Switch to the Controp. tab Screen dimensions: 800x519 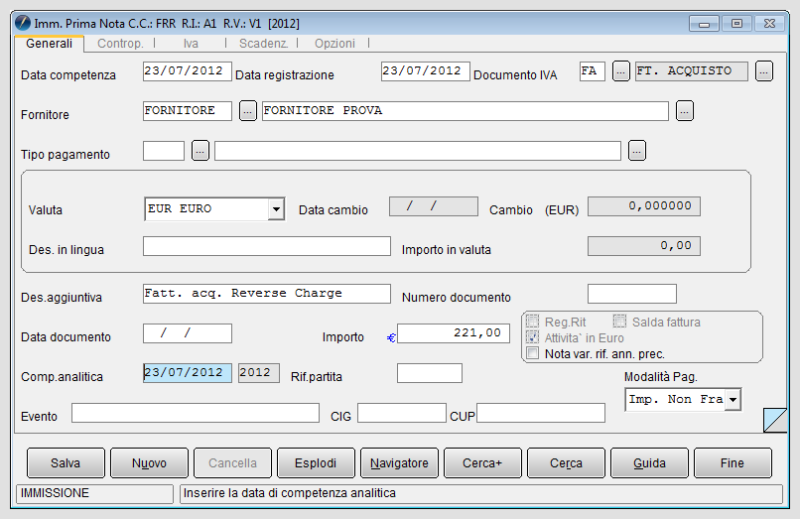(120, 43)
